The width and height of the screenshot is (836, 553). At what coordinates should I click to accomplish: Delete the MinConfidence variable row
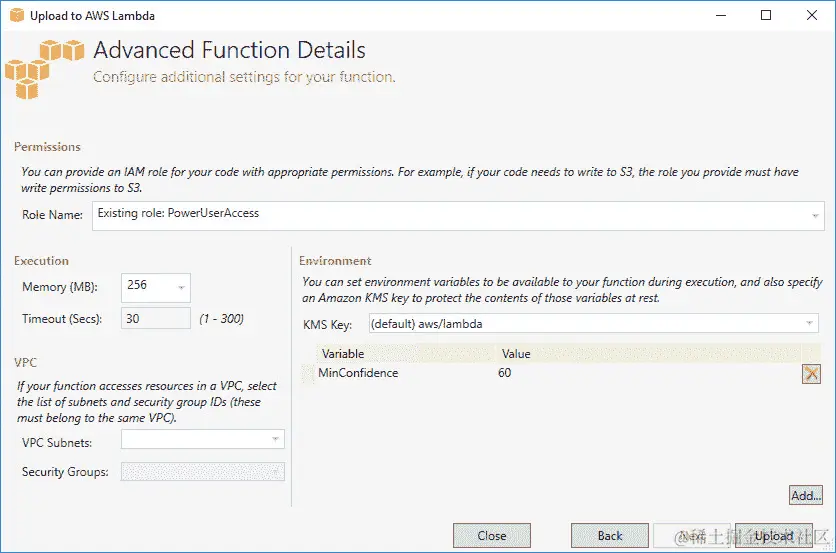pyautogui.click(x=811, y=374)
